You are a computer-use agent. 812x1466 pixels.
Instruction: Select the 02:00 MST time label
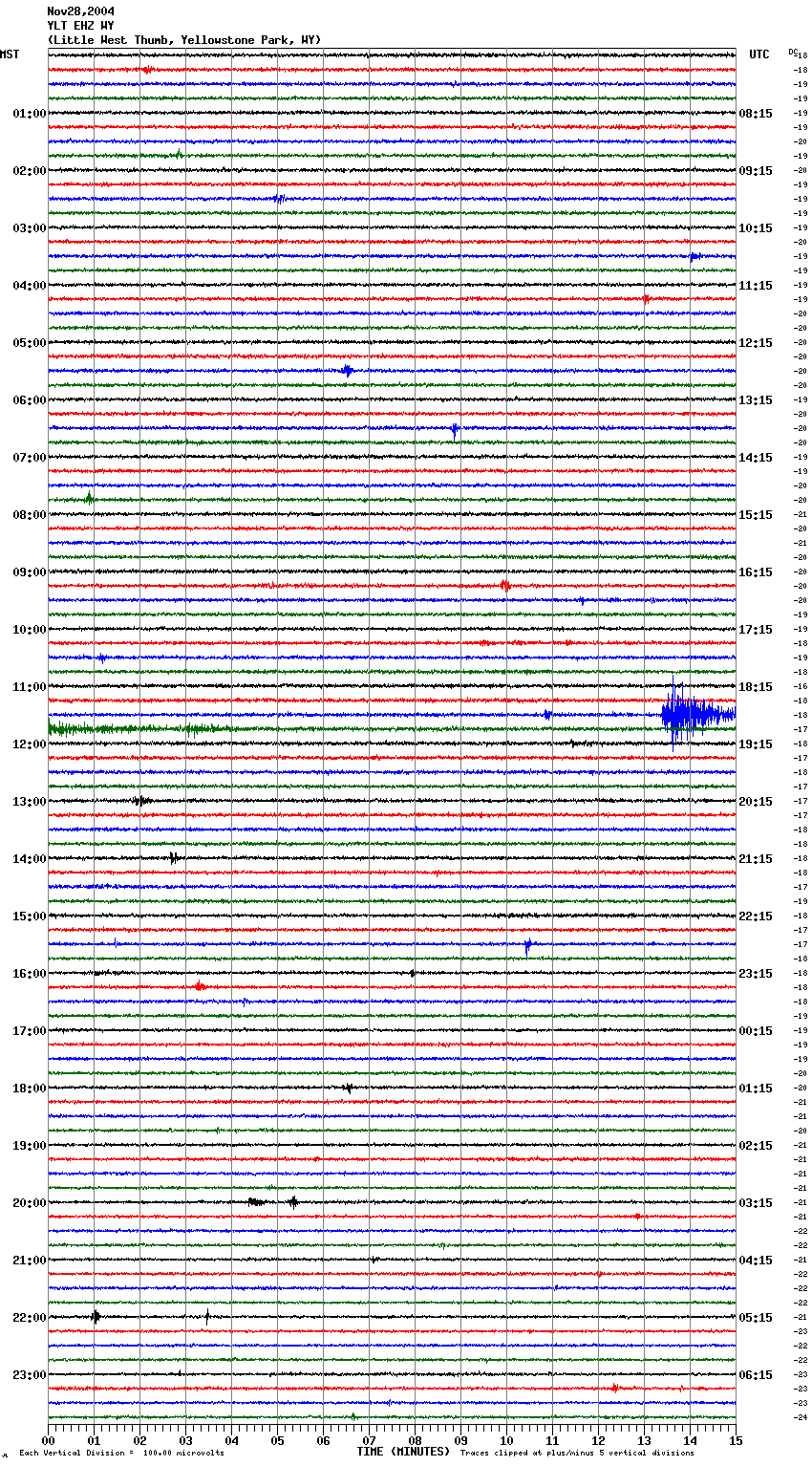pyautogui.click(x=29, y=171)
